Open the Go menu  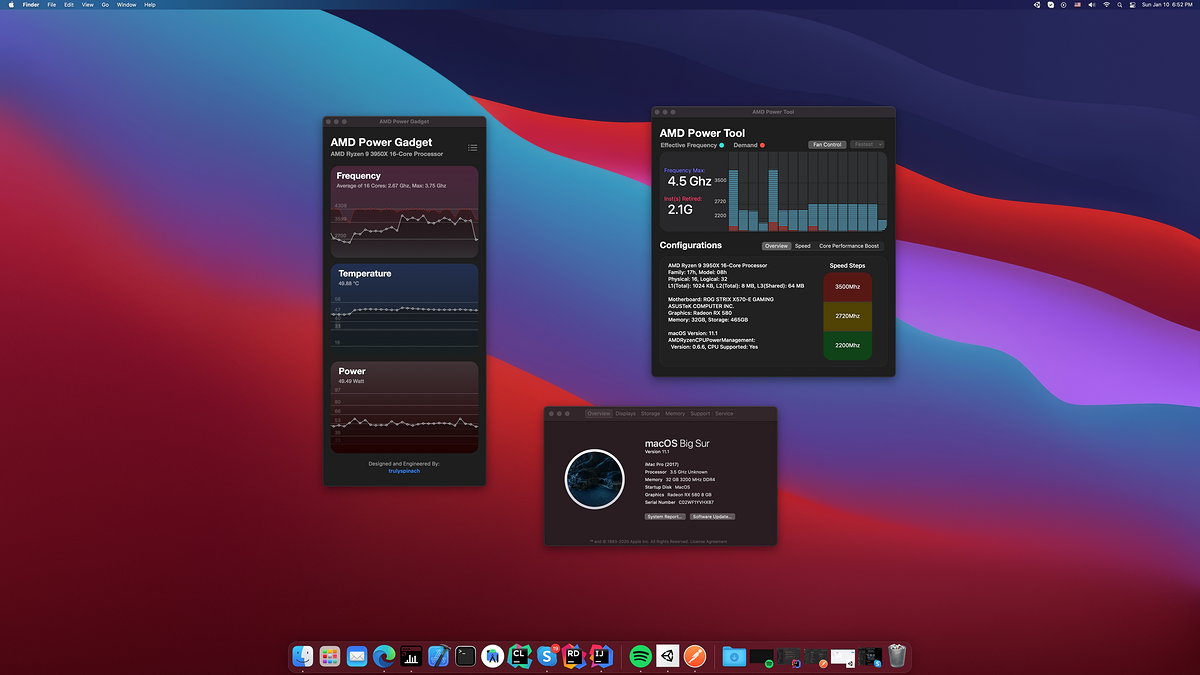click(x=105, y=5)
